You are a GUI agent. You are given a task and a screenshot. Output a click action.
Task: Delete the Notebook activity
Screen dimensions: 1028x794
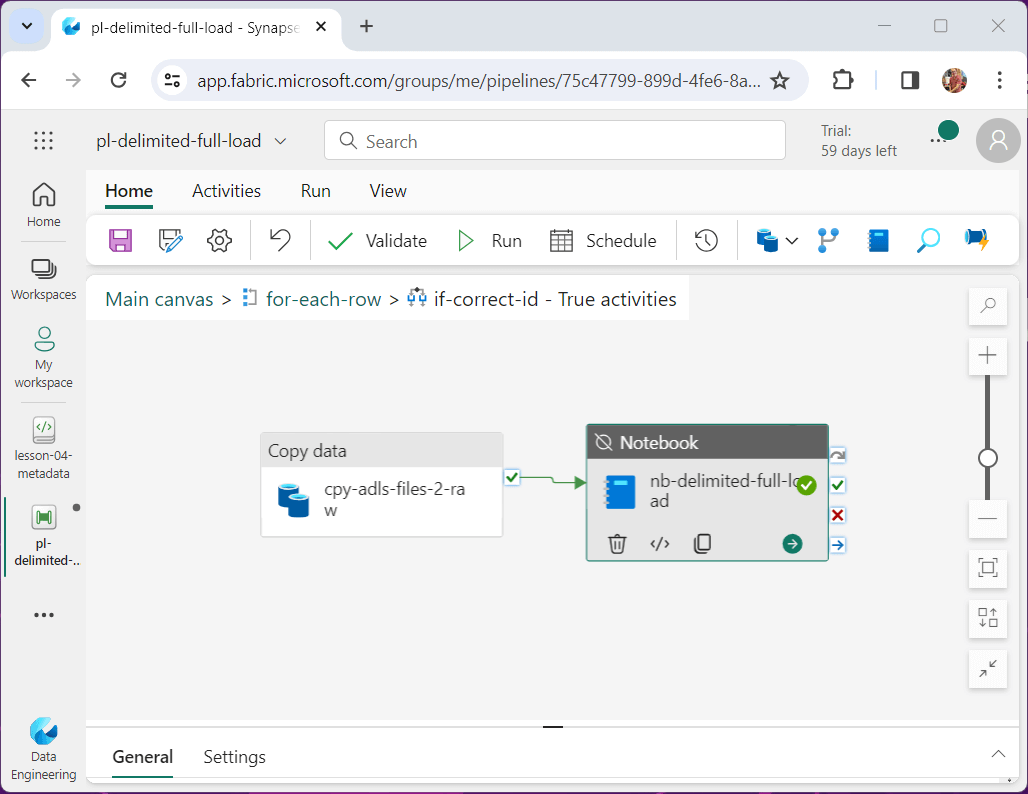click(x=617, y=544)
